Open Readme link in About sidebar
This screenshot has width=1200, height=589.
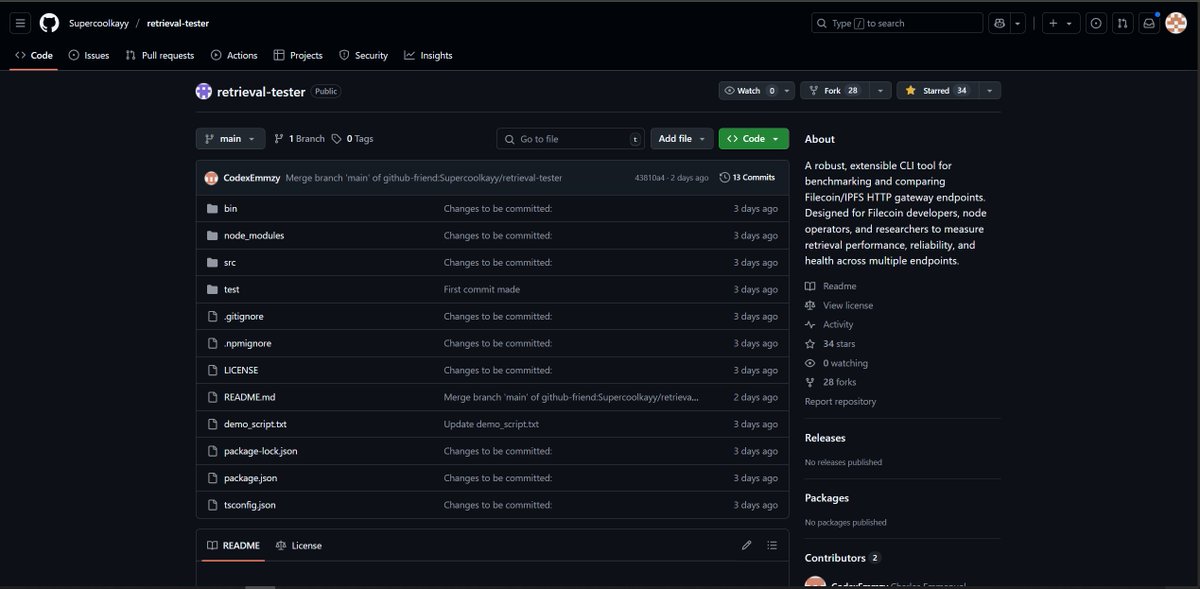tap(831, 286)
